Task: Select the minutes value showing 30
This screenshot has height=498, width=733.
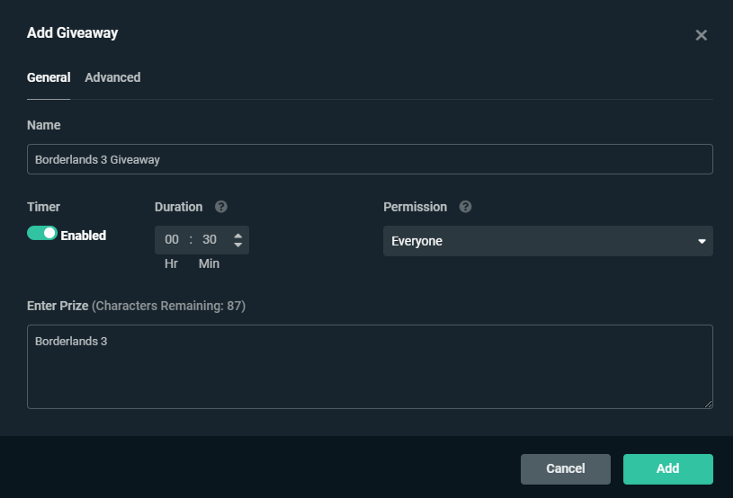Action: pyautogui.click(x=209, y=240)
